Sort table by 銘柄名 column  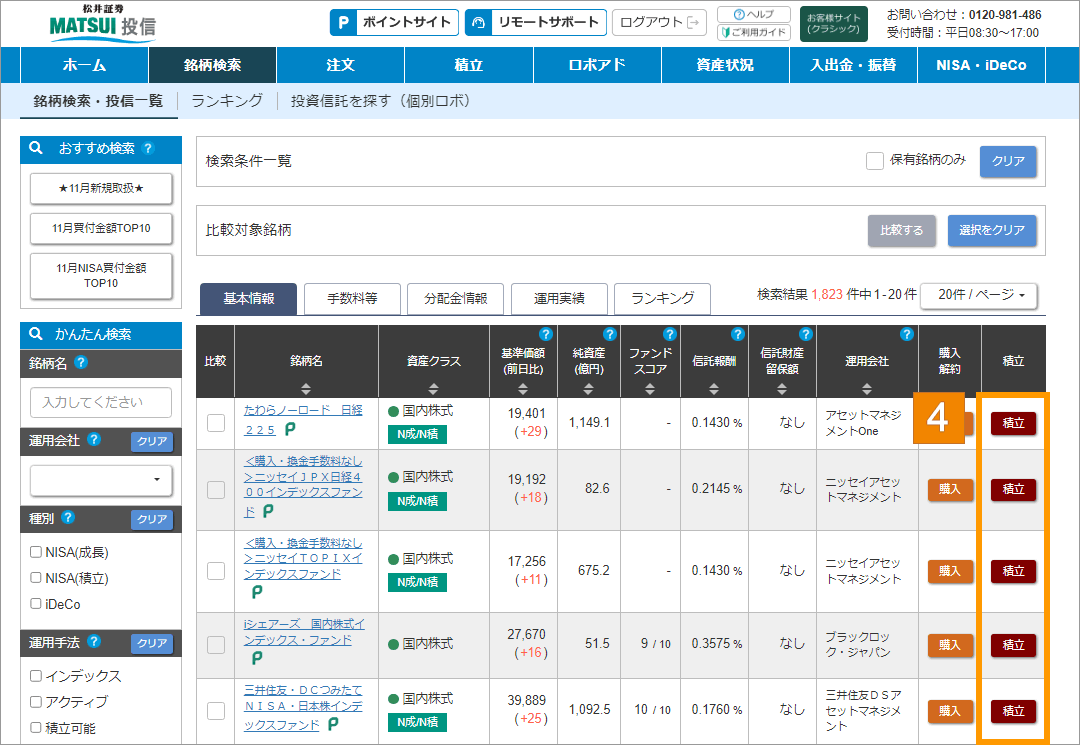pos(306,388)
